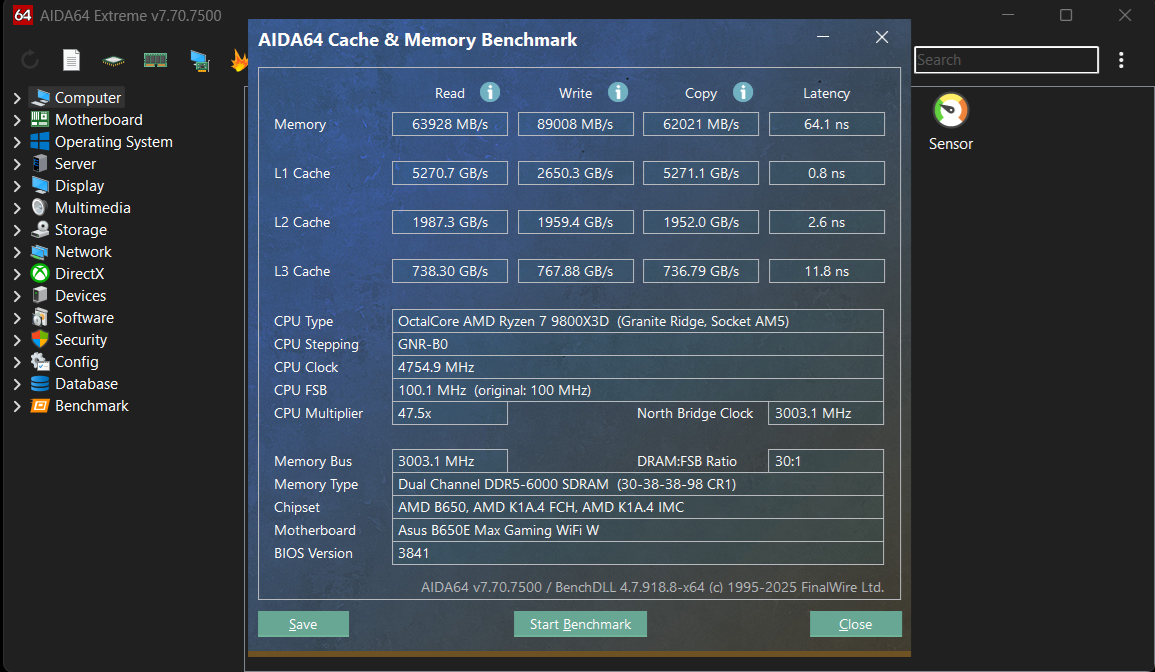Click the L3 Cache Read value 738.30 GB/s
The height and width of the screenshot is (672, 1155).
pos(450,271)
